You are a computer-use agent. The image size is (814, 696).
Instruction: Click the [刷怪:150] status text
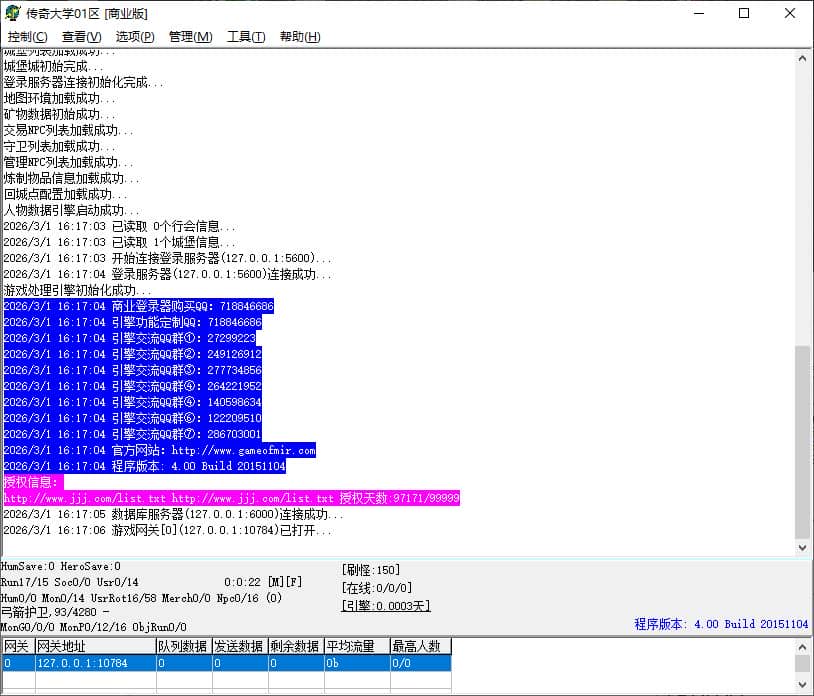click(371, 570)
